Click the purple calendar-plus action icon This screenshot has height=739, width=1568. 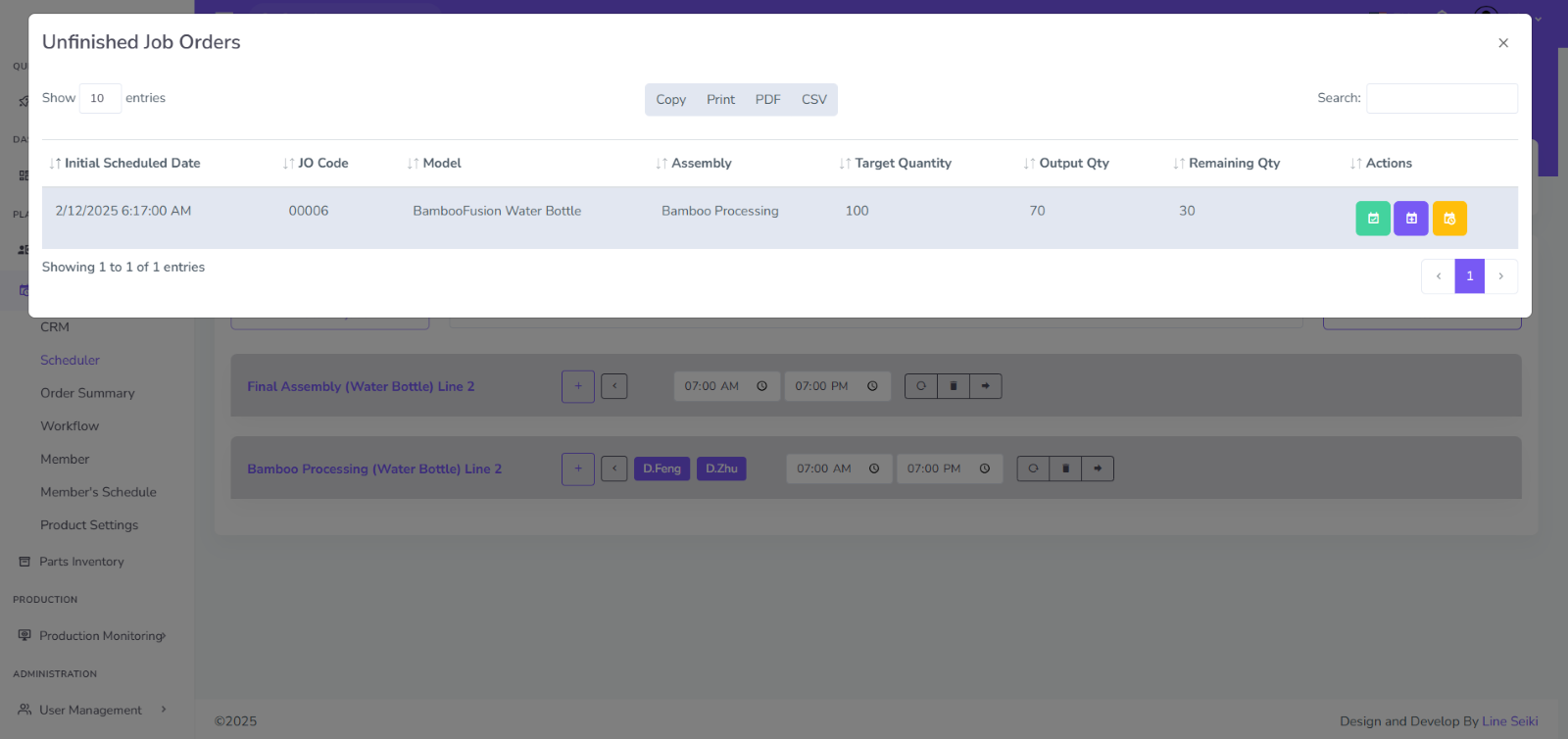[x=1410, y=219]
